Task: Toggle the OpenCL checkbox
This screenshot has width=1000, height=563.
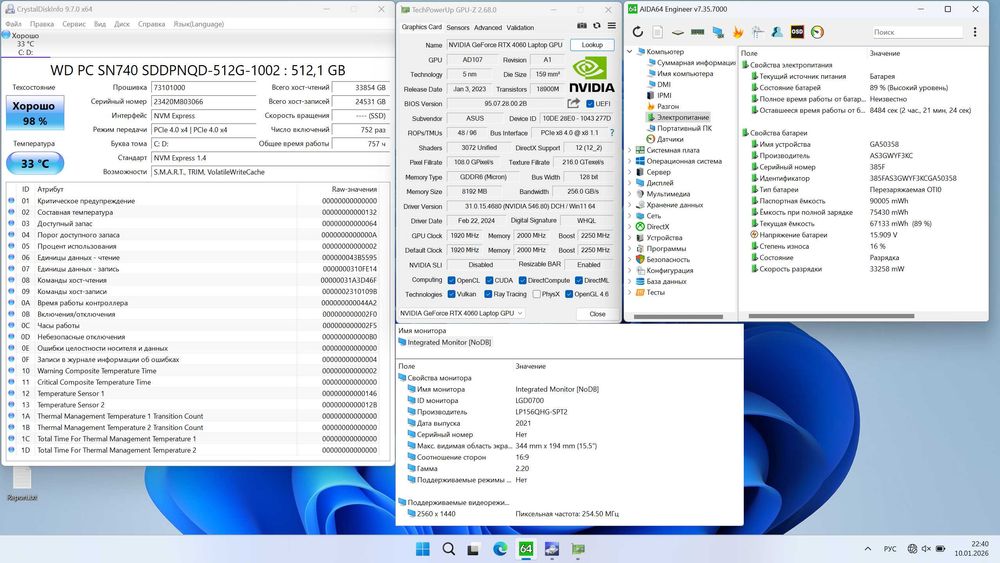Action: (452, 281)
